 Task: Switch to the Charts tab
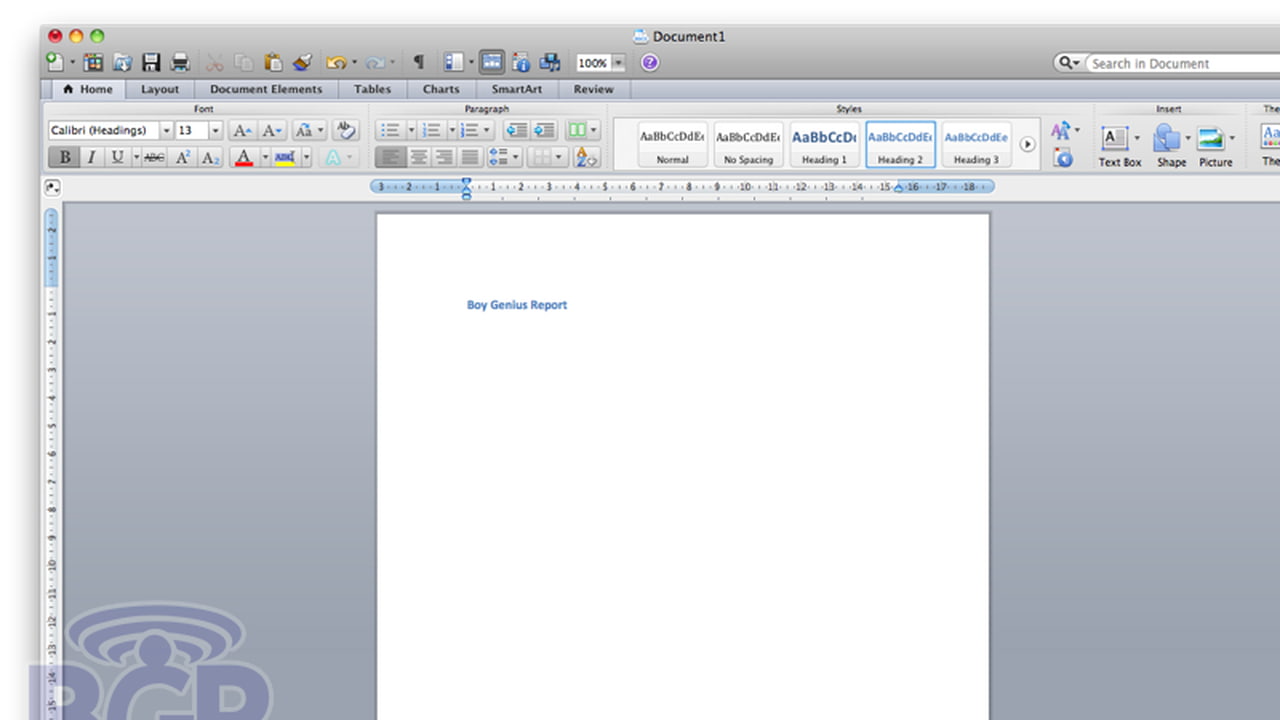(x=441, y=89)
